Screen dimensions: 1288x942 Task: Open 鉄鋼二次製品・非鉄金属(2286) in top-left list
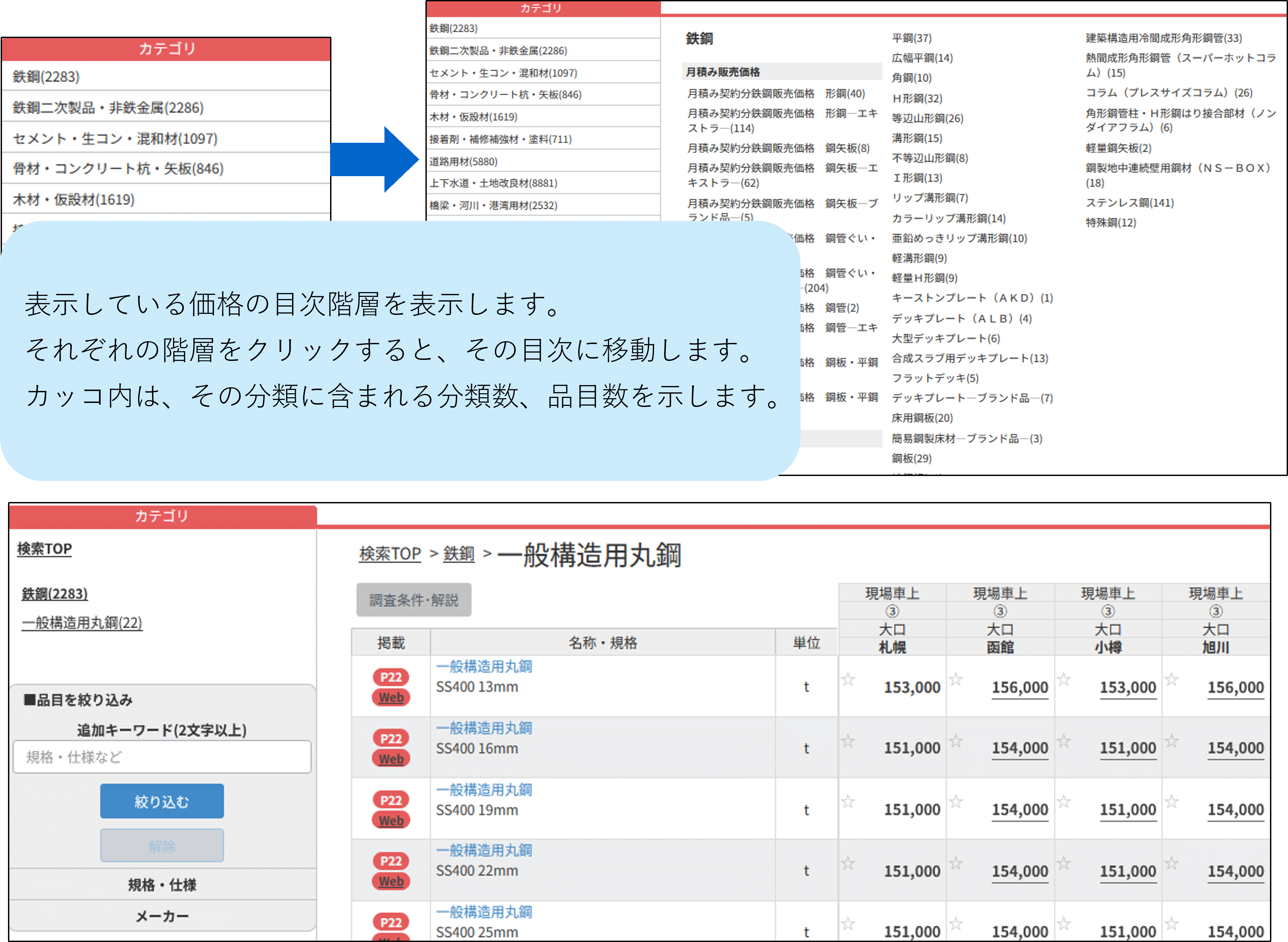(166, 107)
